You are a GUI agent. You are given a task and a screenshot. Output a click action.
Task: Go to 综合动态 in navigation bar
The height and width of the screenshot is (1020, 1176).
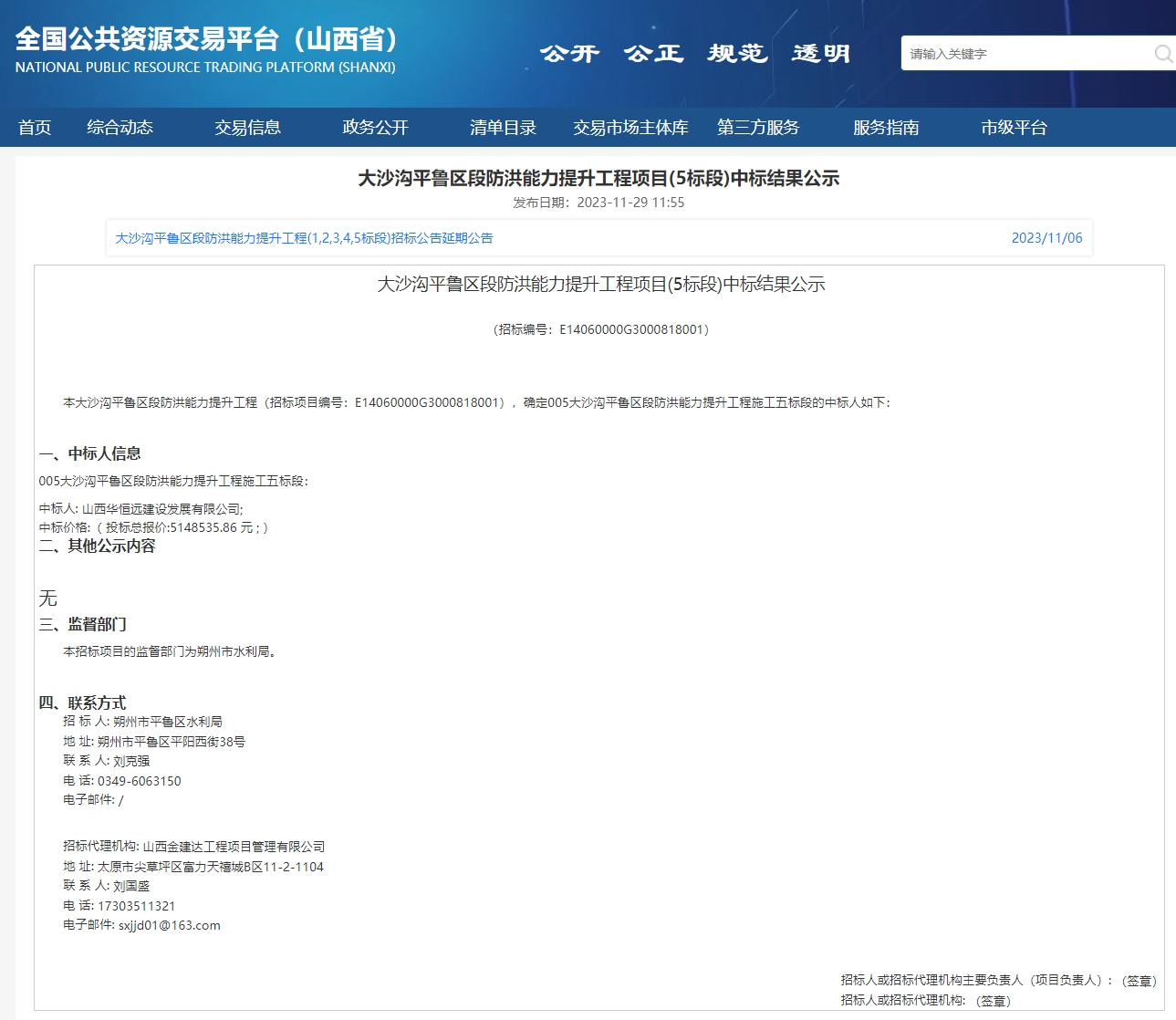(x=120, y=128)
